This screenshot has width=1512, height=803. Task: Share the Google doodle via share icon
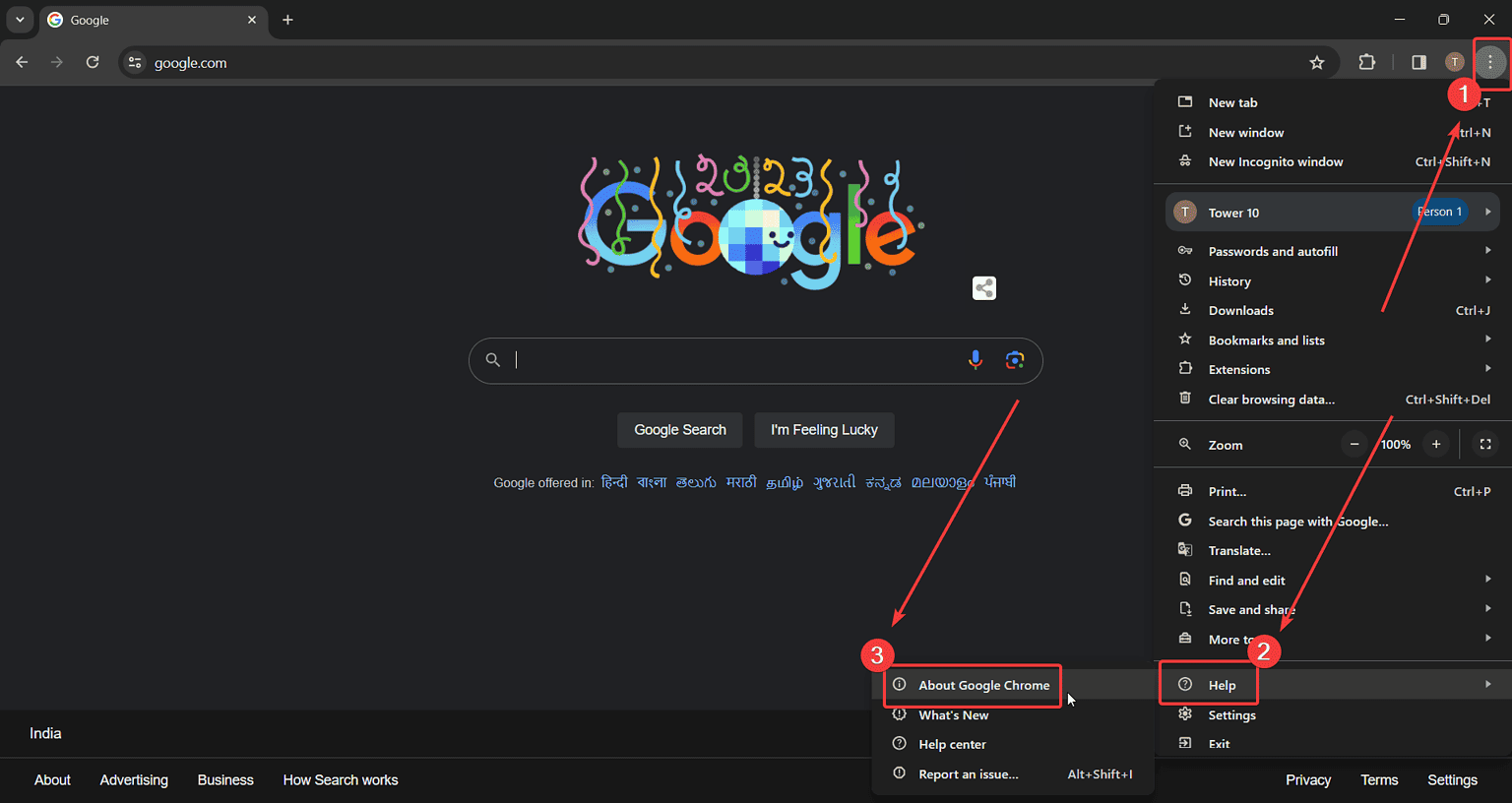(x=984, y=288)
